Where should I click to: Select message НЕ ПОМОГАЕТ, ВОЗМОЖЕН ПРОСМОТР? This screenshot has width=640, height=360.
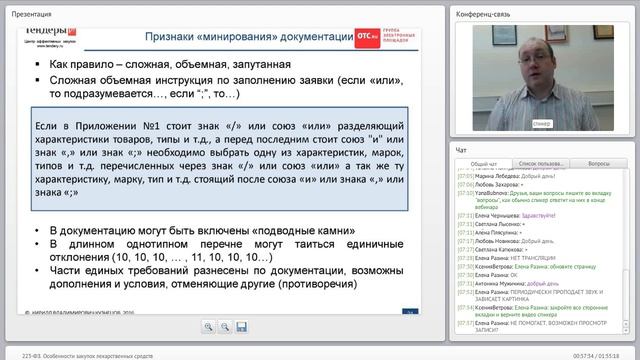point(533,326)
